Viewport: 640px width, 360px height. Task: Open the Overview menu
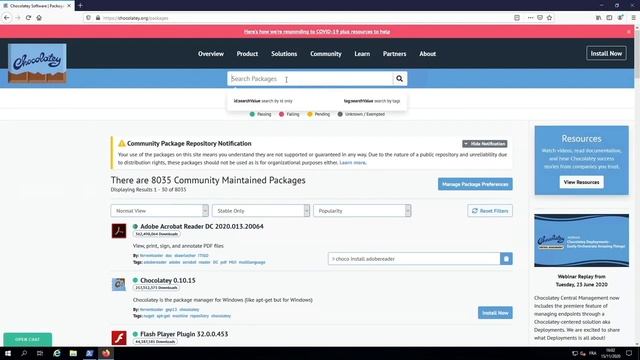[x=211, y=53]
